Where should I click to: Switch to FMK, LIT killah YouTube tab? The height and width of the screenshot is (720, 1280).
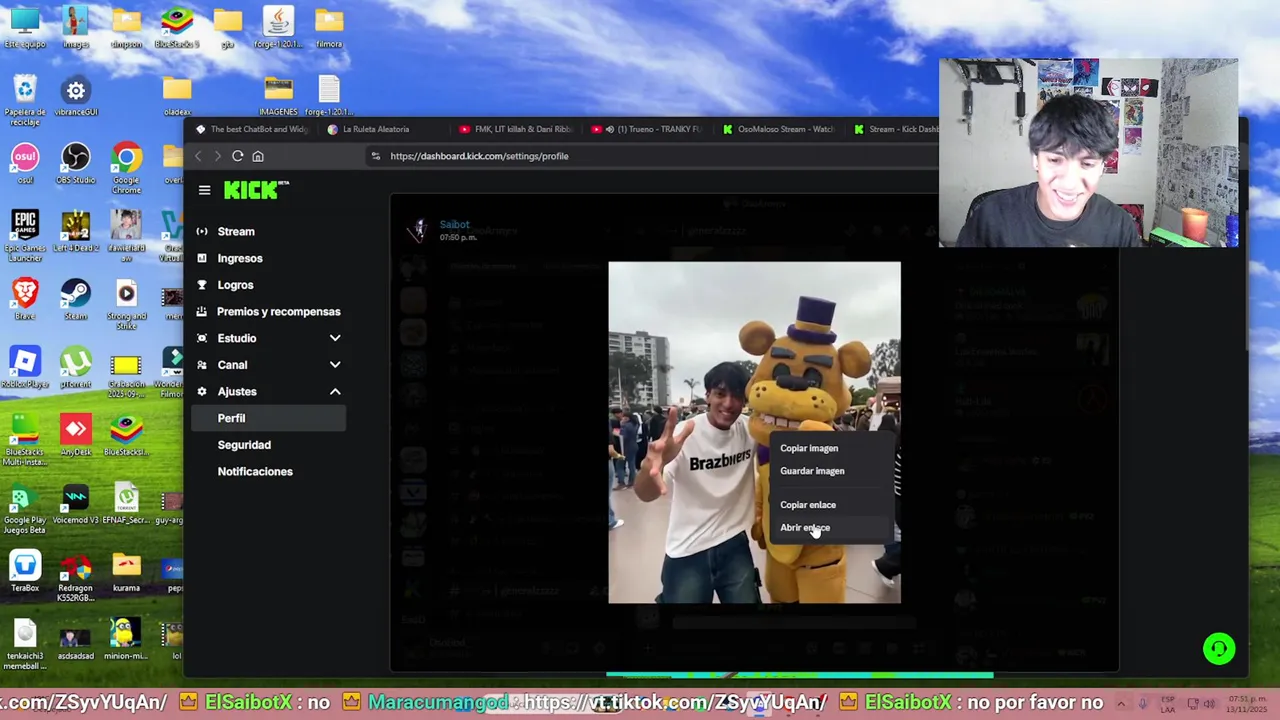[516, 129]
